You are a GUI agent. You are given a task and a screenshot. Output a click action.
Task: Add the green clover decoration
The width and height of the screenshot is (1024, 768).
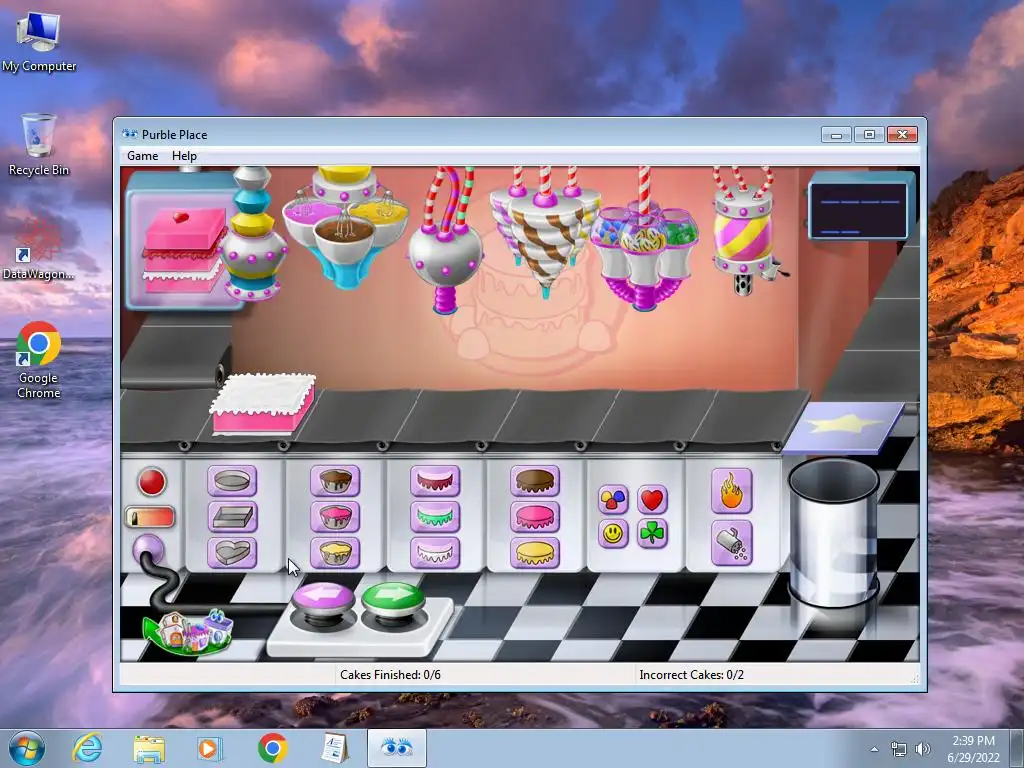pyautogui.click(x=652, y=534)
